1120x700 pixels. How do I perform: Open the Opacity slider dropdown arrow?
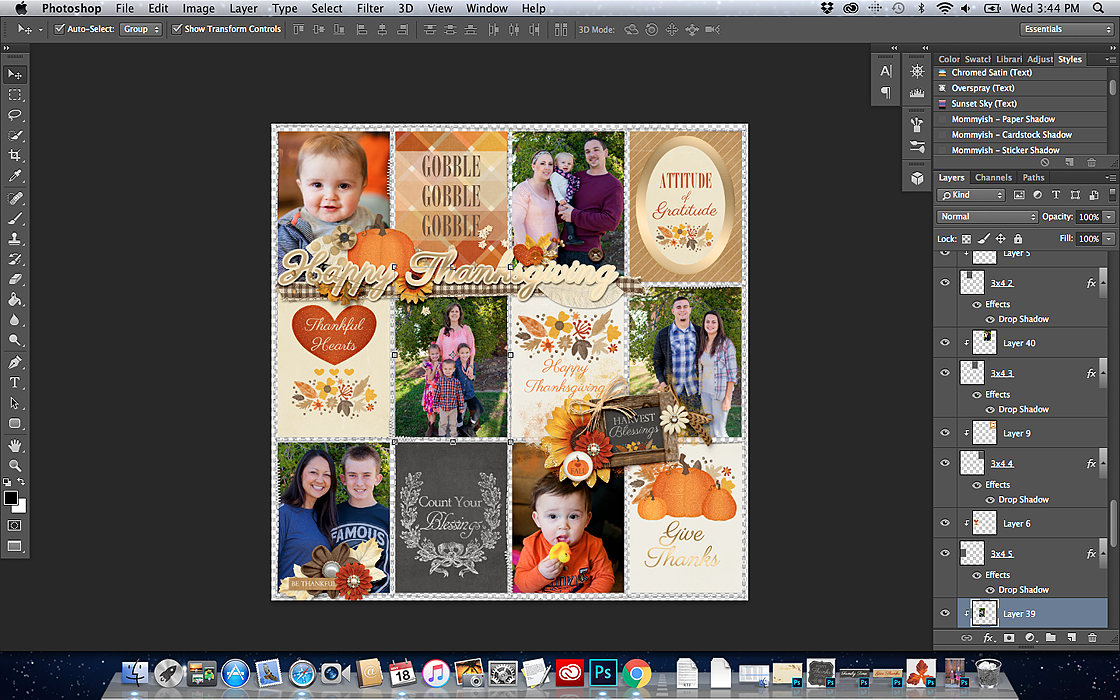(x=1109, y=216)
